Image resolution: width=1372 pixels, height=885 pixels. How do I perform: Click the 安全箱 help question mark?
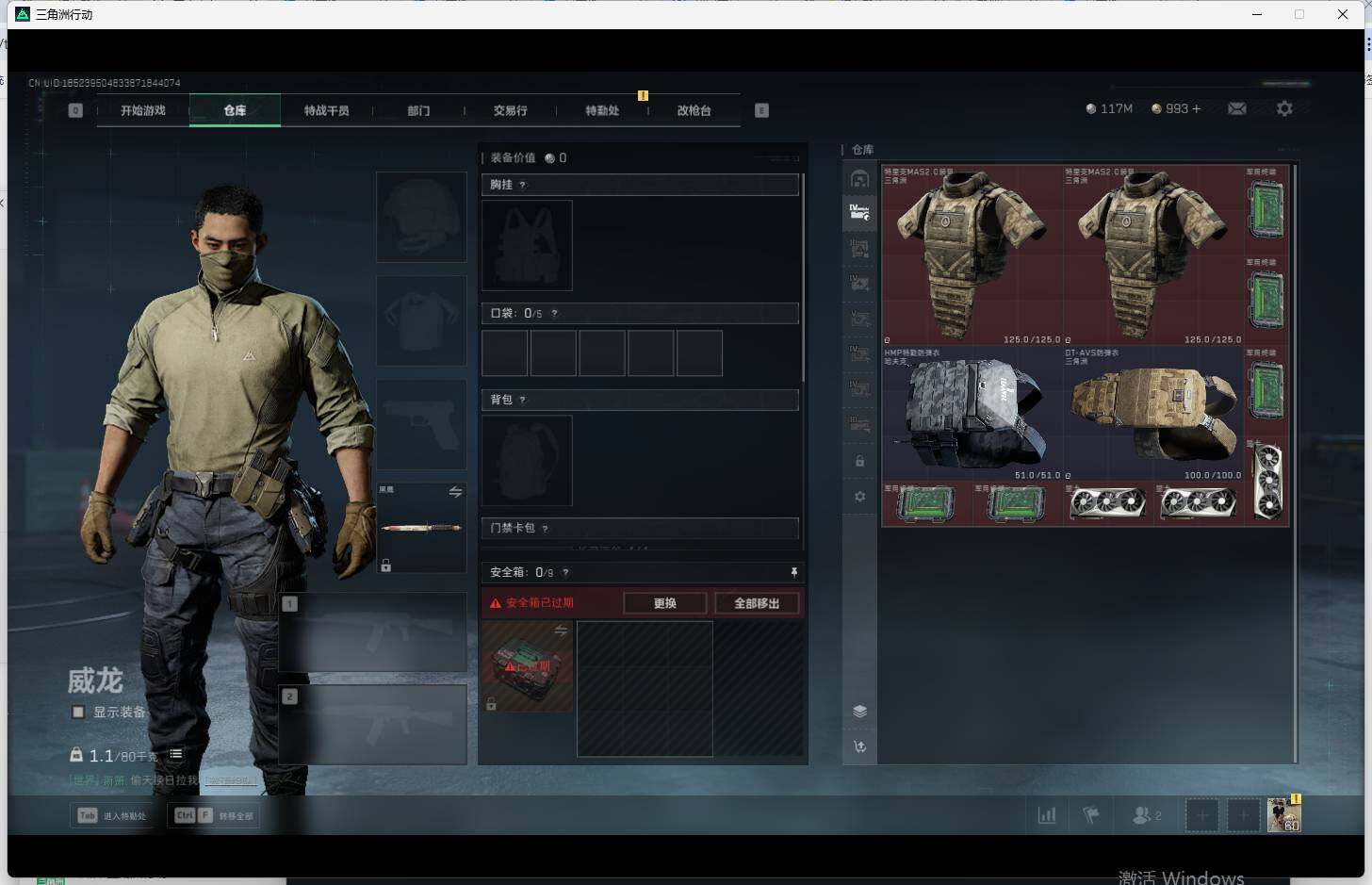(x=565, y=572)
